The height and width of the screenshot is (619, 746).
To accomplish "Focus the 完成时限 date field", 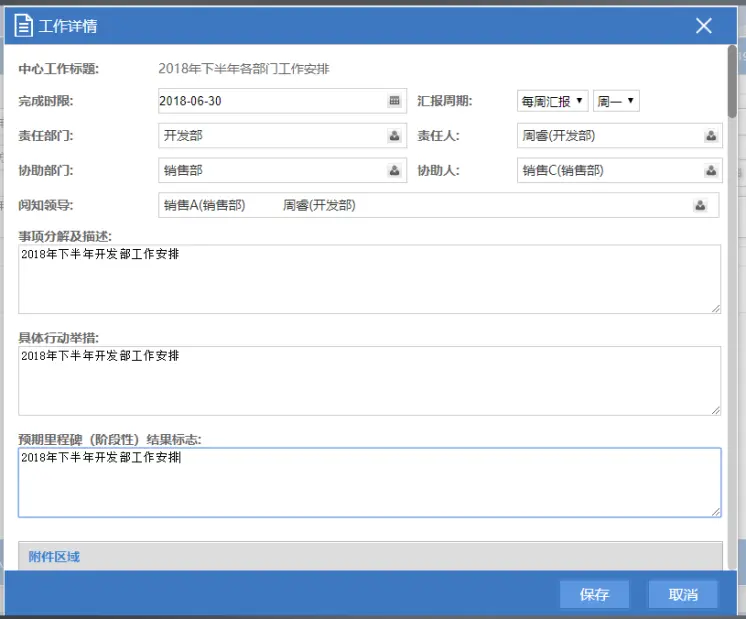I will (x=282, y=101).
